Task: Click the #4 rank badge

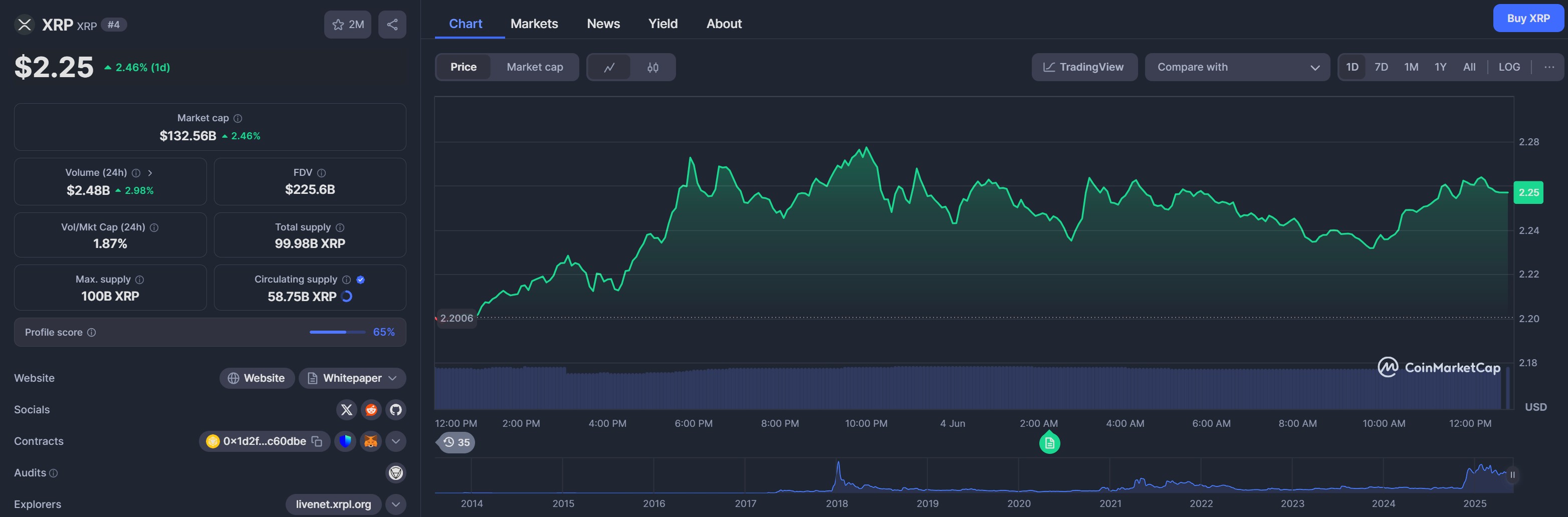Action: [113, 25]
